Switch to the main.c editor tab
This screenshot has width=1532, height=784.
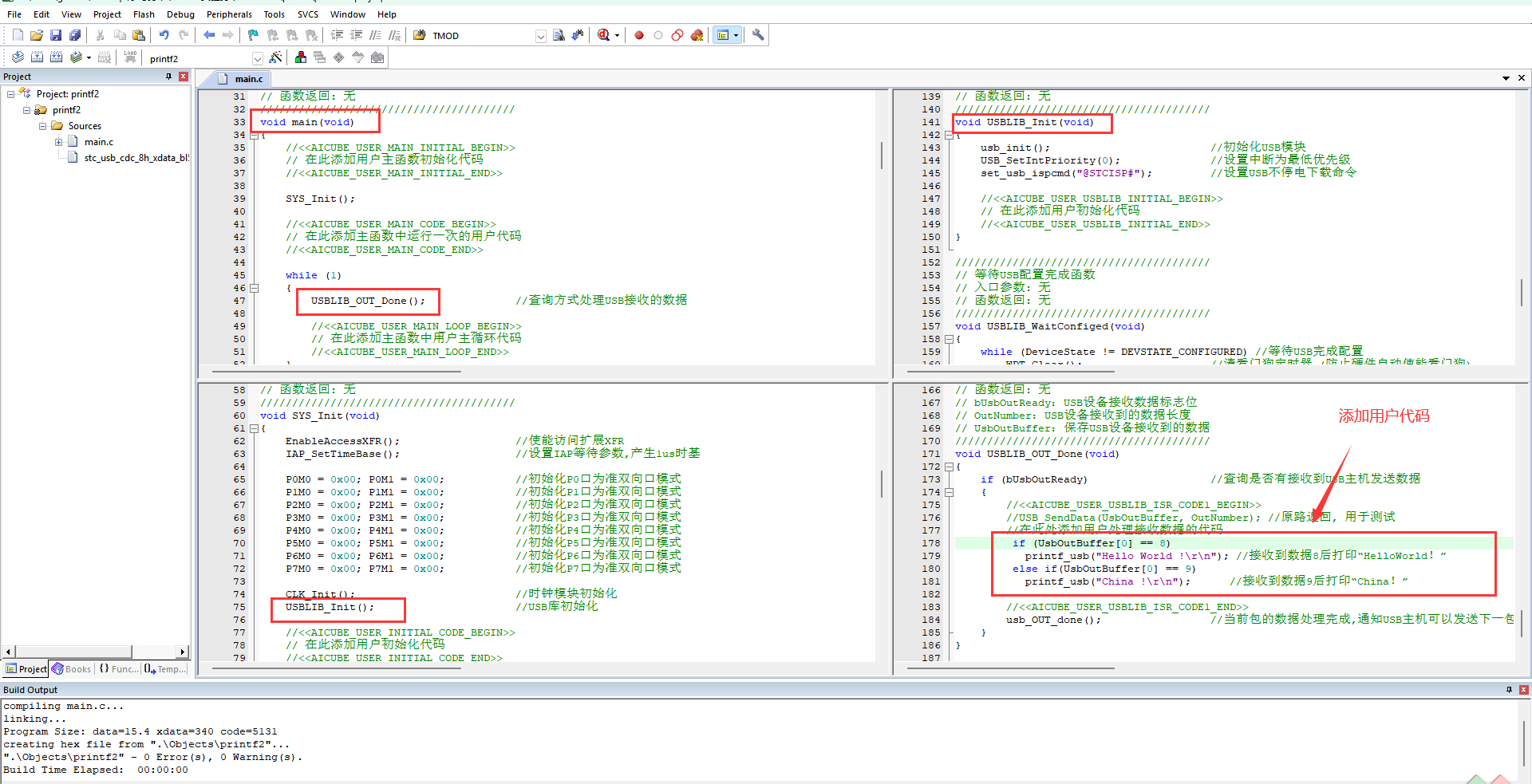pyautogui.click(x=241, y=79)
